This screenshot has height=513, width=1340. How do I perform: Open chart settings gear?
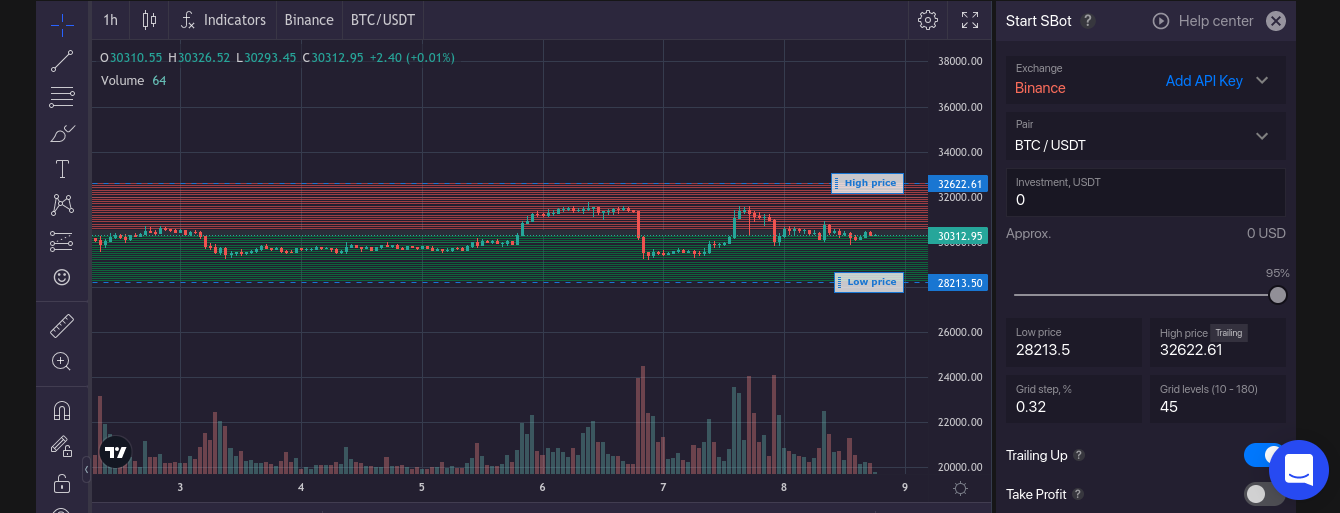click(x=928, y=20)
